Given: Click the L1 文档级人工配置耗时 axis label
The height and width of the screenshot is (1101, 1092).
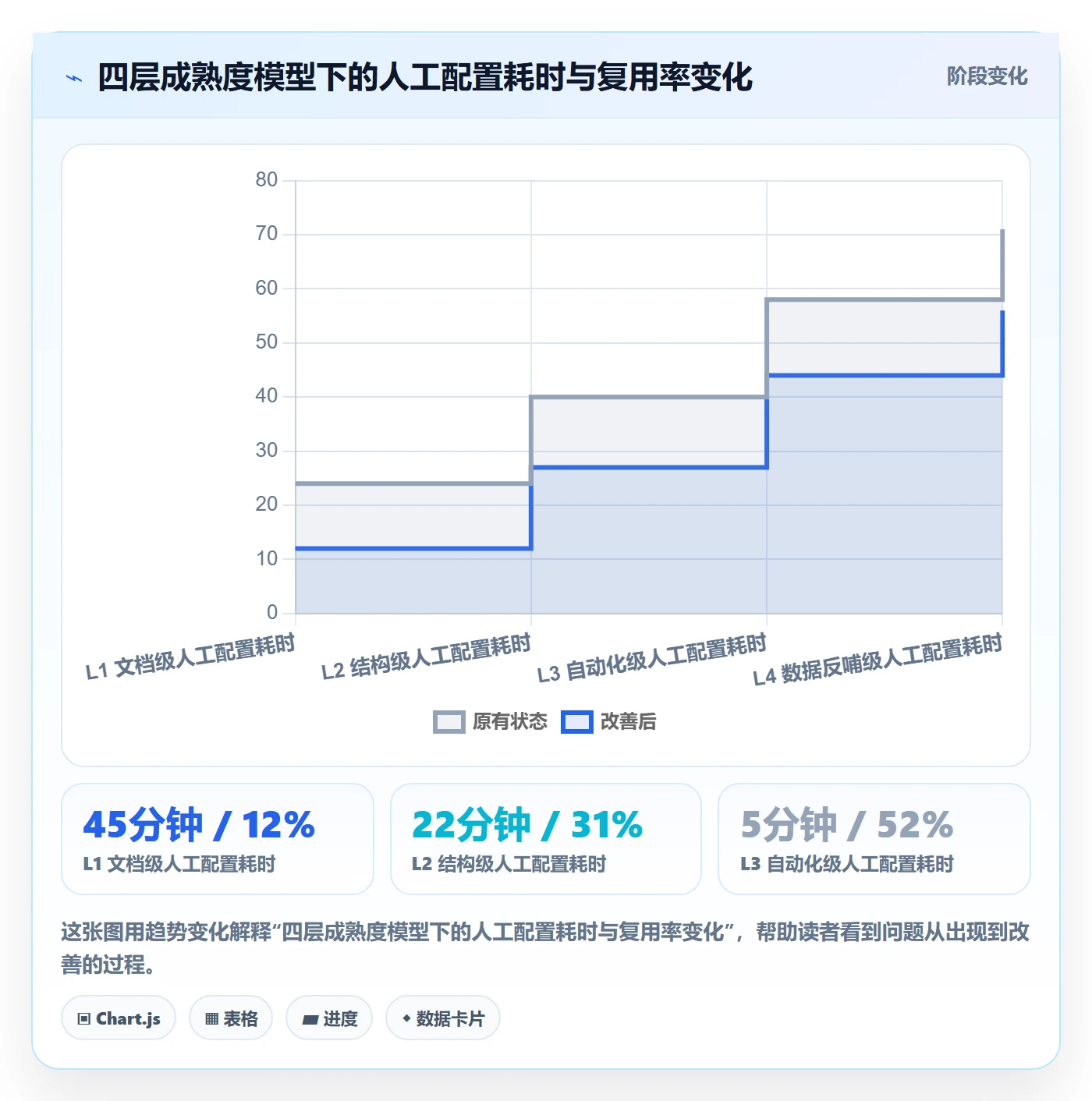Looking at the screenshot, I should pos(190,657).
